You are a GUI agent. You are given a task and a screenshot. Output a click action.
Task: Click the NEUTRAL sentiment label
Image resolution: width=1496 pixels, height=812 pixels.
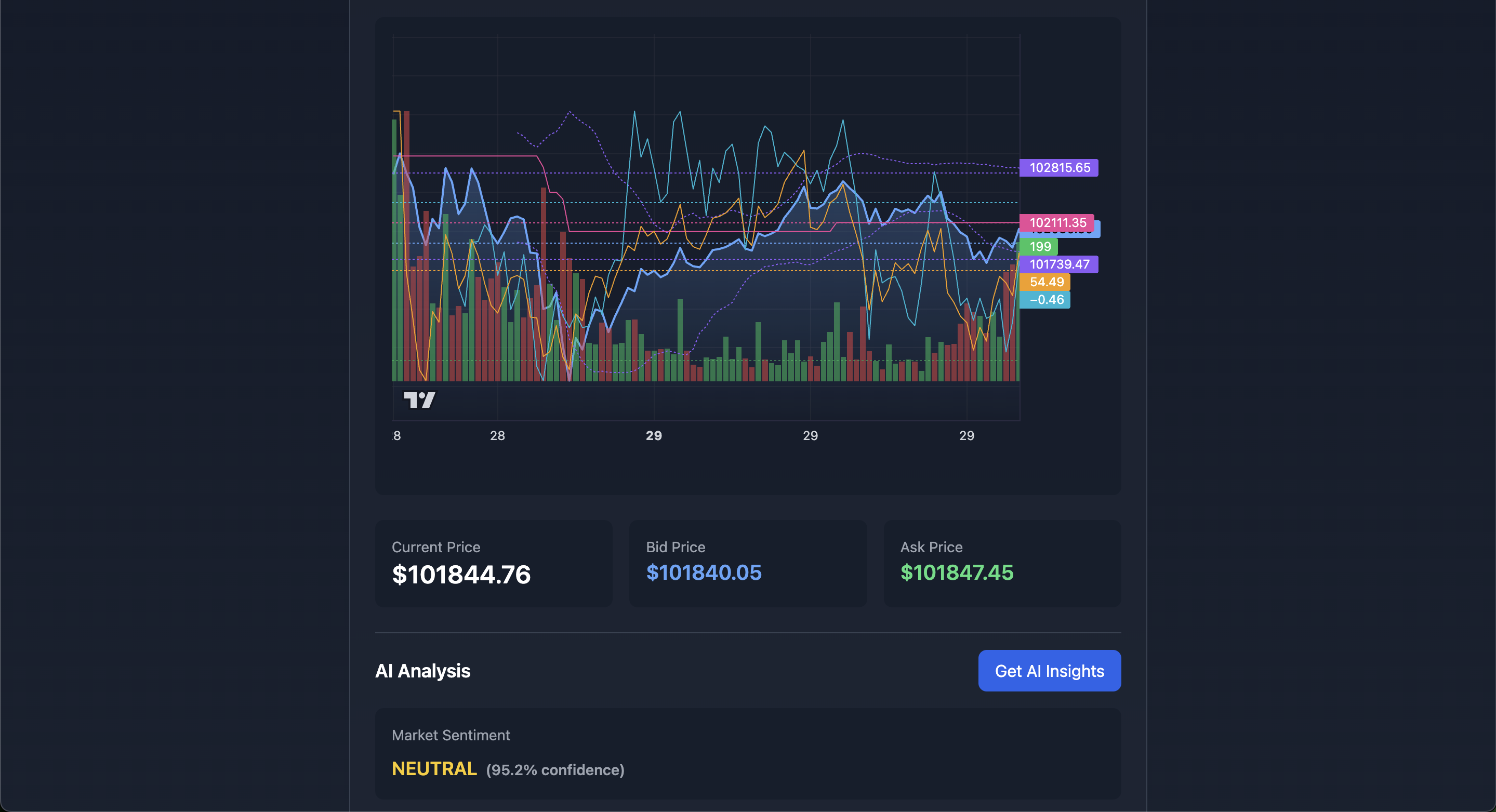pyautogui.click(x=433, y=768)
